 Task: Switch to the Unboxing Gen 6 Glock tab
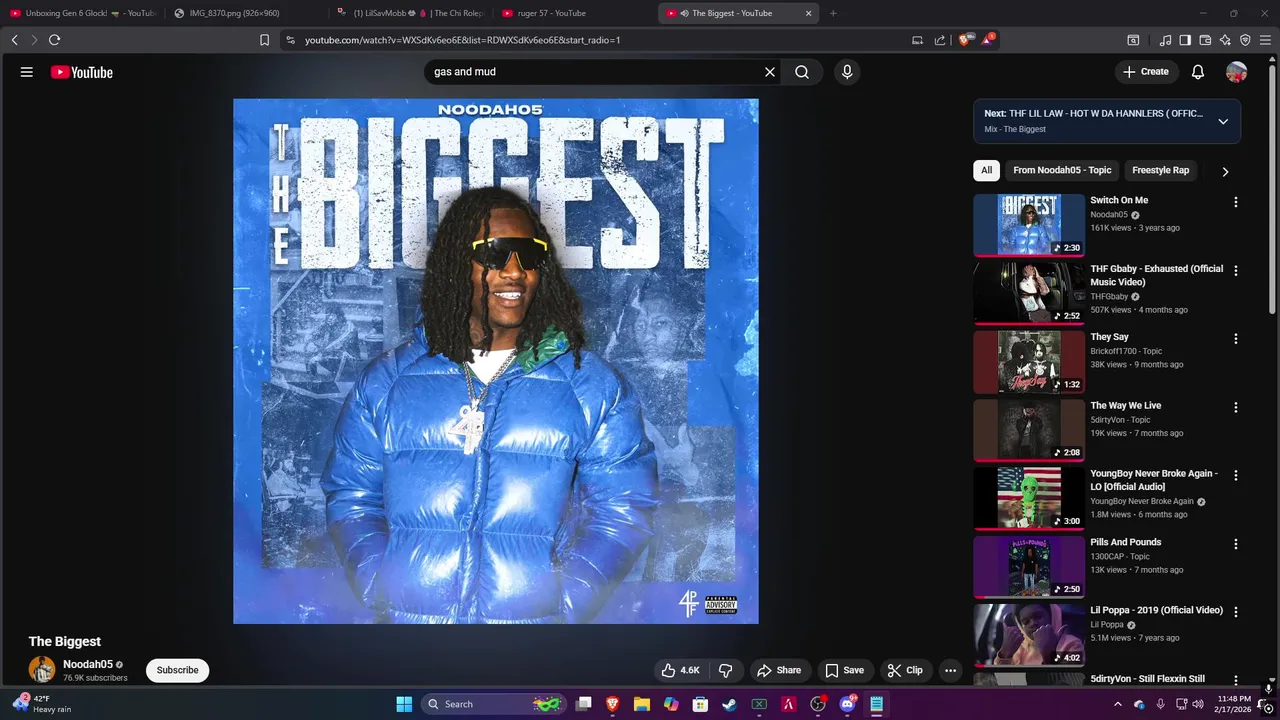pyautogui.click(x=82, y=13)
